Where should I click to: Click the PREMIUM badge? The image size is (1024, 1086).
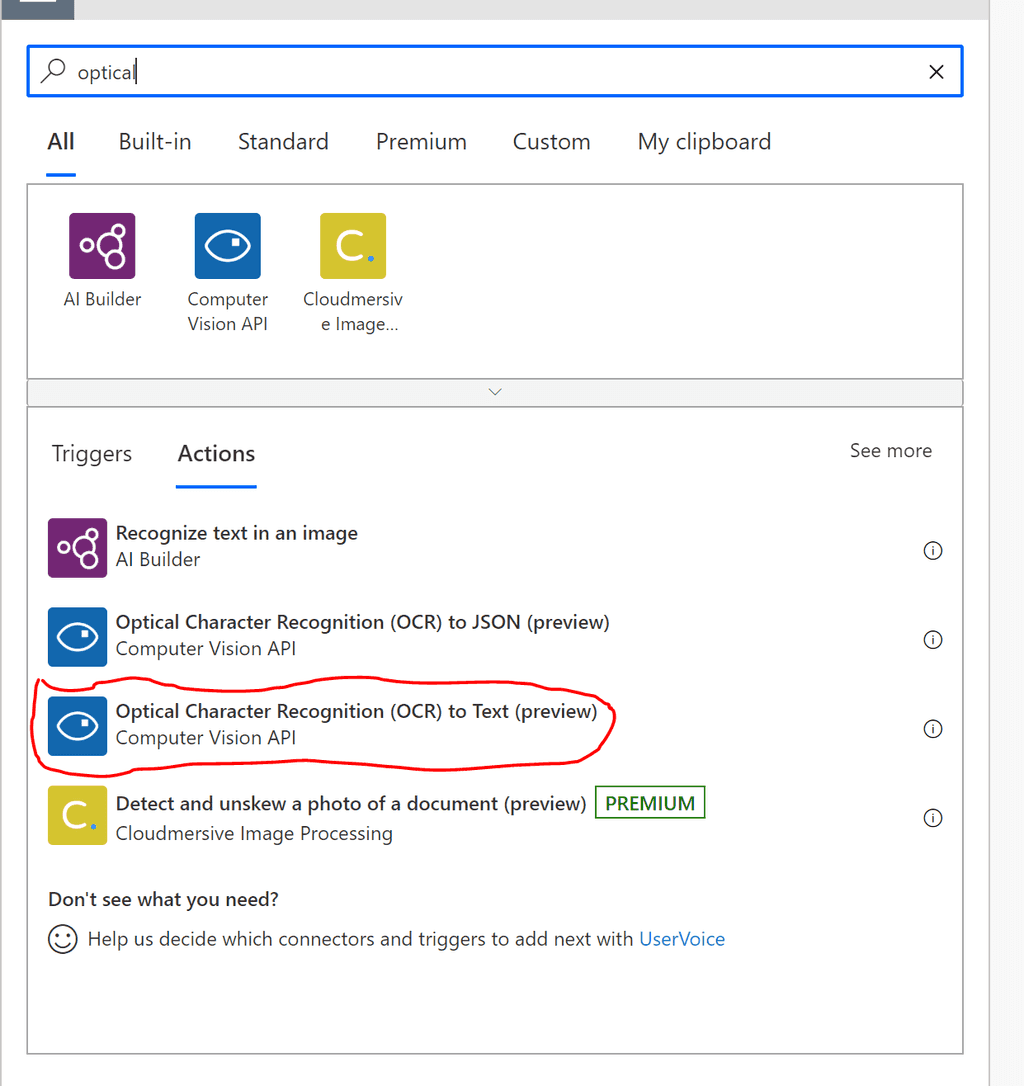(650, 803)
